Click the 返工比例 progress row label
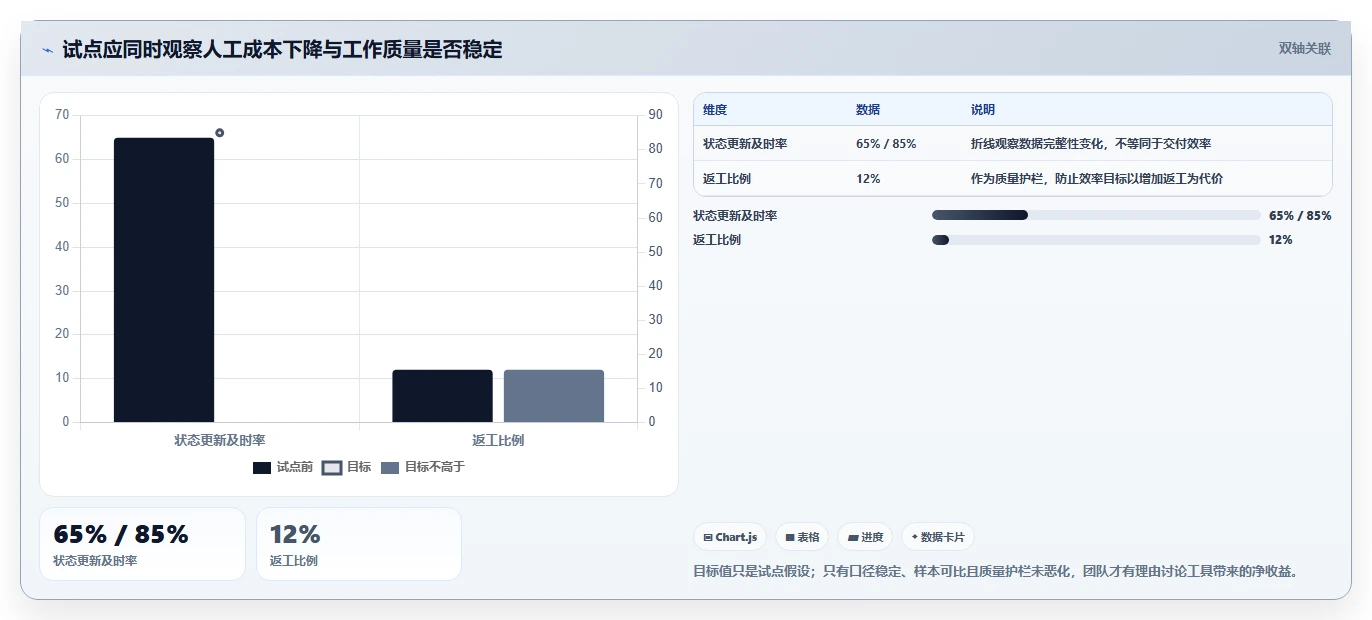 [717, 240]
